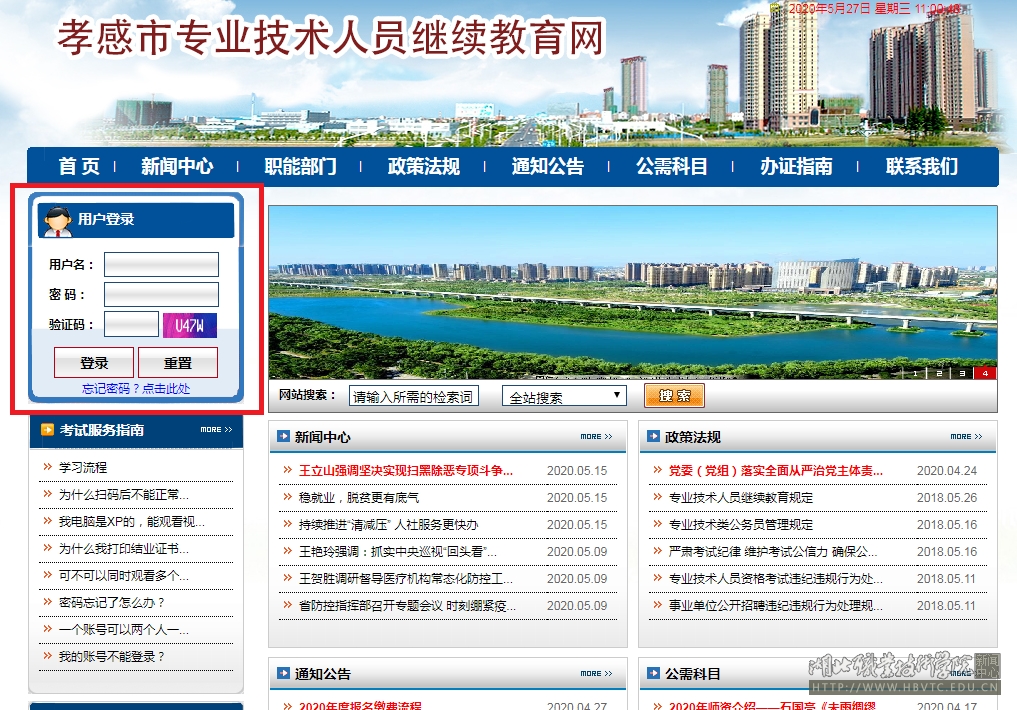
Task: Click the 通知公告 section header icon
Action: (283, 674)
